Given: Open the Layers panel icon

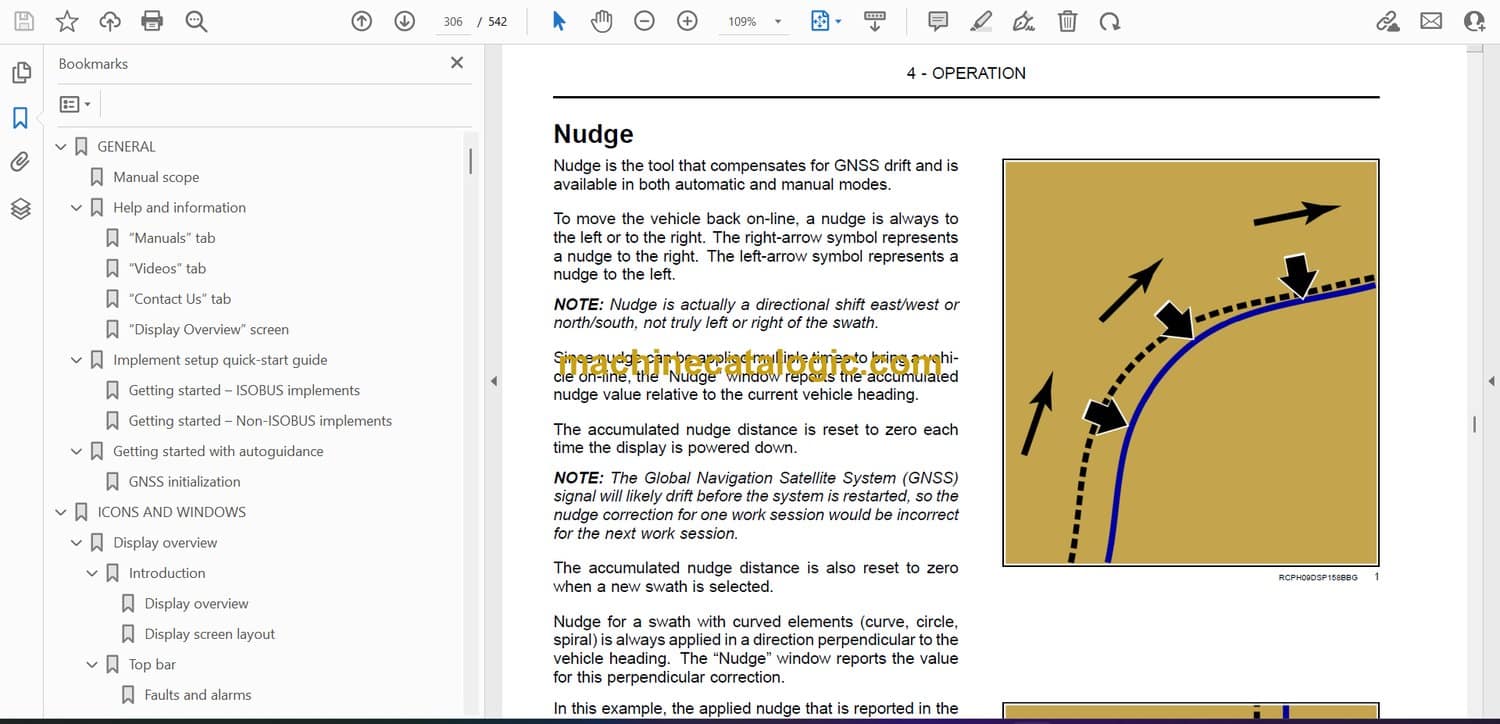Looking at the screenshot, I should pyautogui.click(x=20, y=208).
